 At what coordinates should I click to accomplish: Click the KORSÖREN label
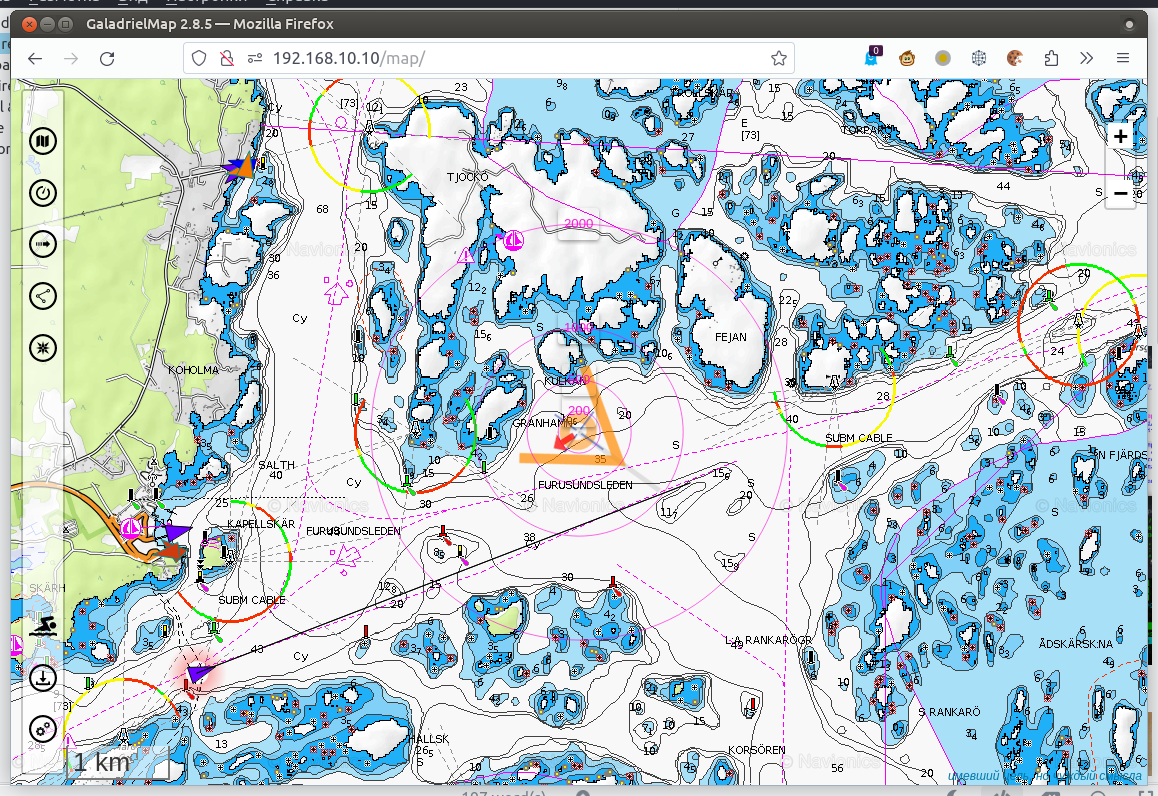coord(756,750)
